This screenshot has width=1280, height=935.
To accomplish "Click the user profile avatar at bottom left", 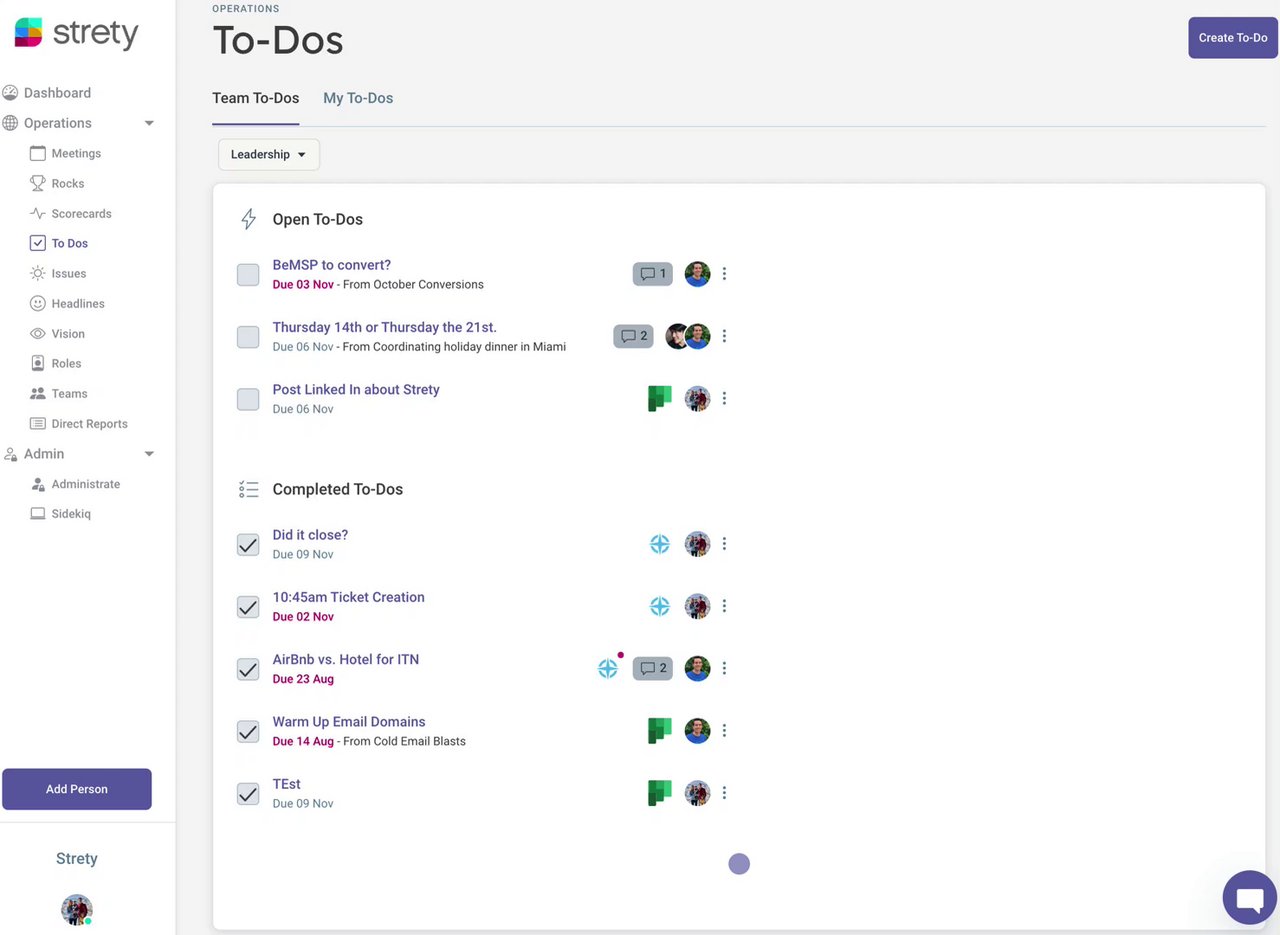I will click(x=77, y=910).
